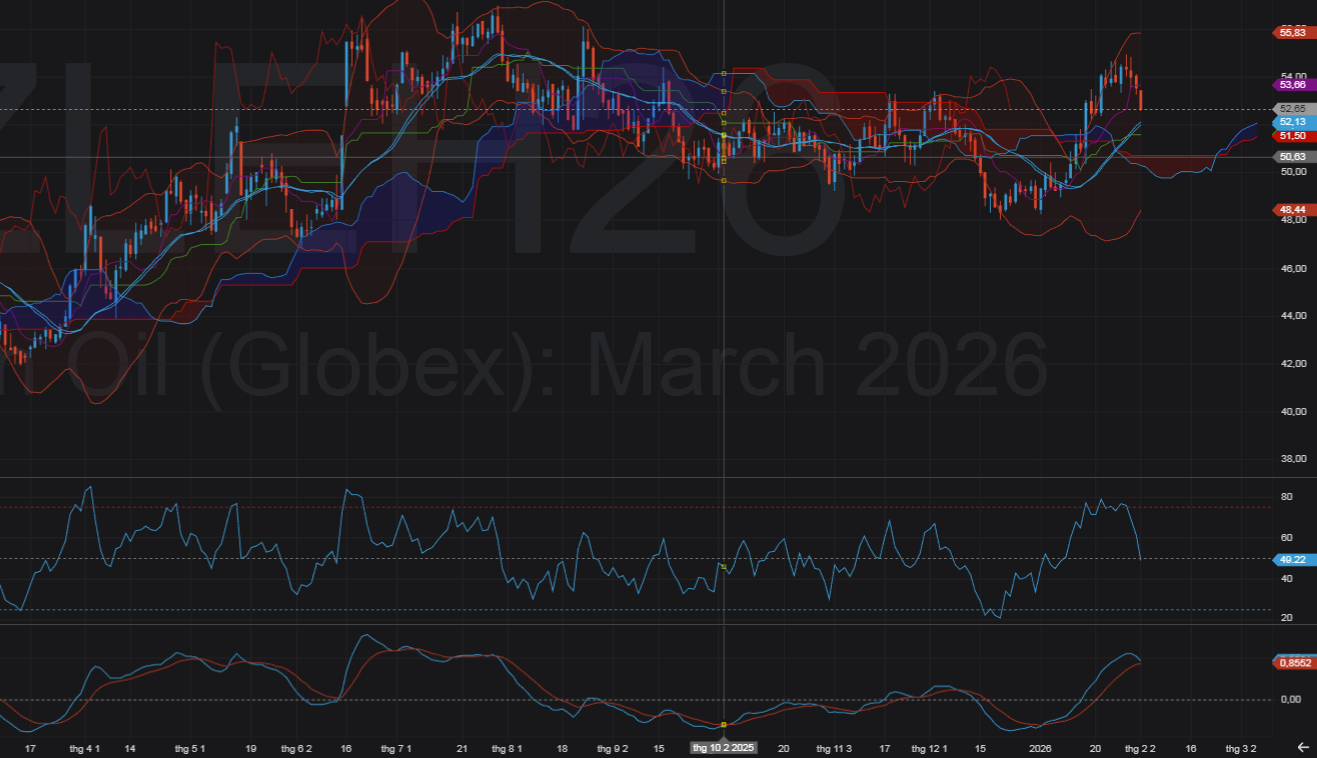Click the red 48,44 lower band label
This screenshot has height=758, width=1317.
point(1293,209)
